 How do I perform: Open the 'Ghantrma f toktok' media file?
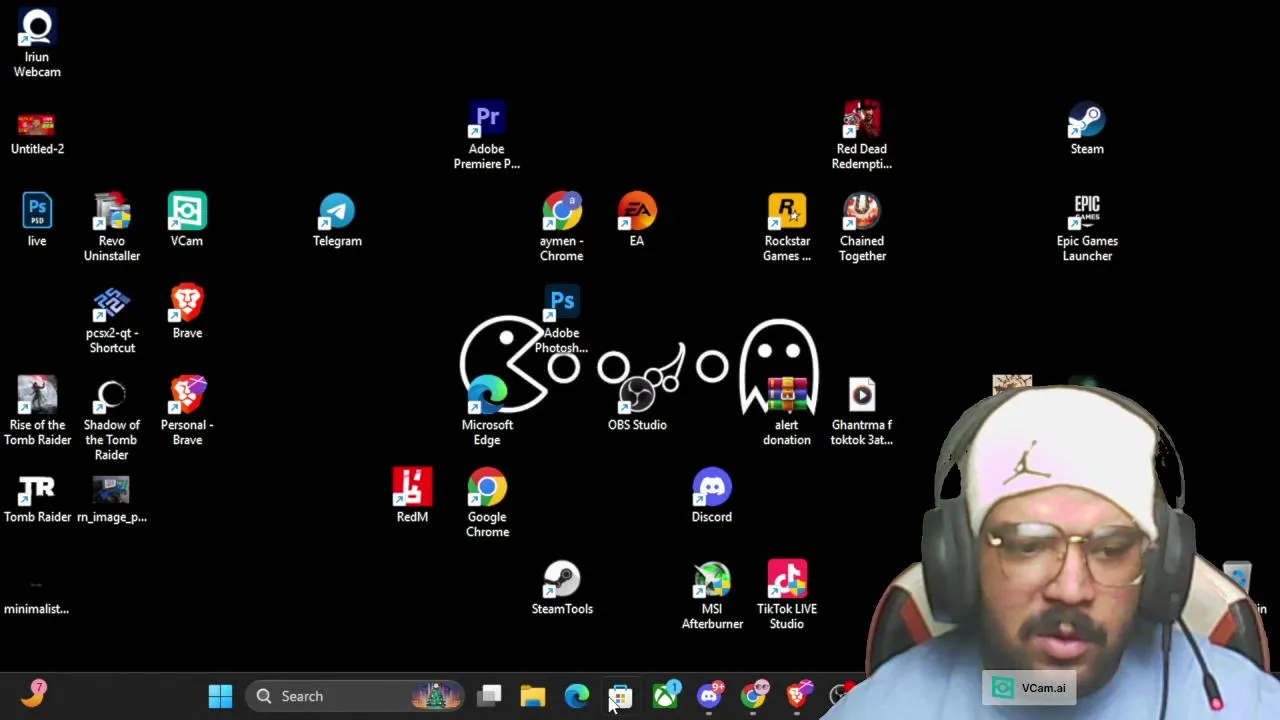click(x=862, y=411)
